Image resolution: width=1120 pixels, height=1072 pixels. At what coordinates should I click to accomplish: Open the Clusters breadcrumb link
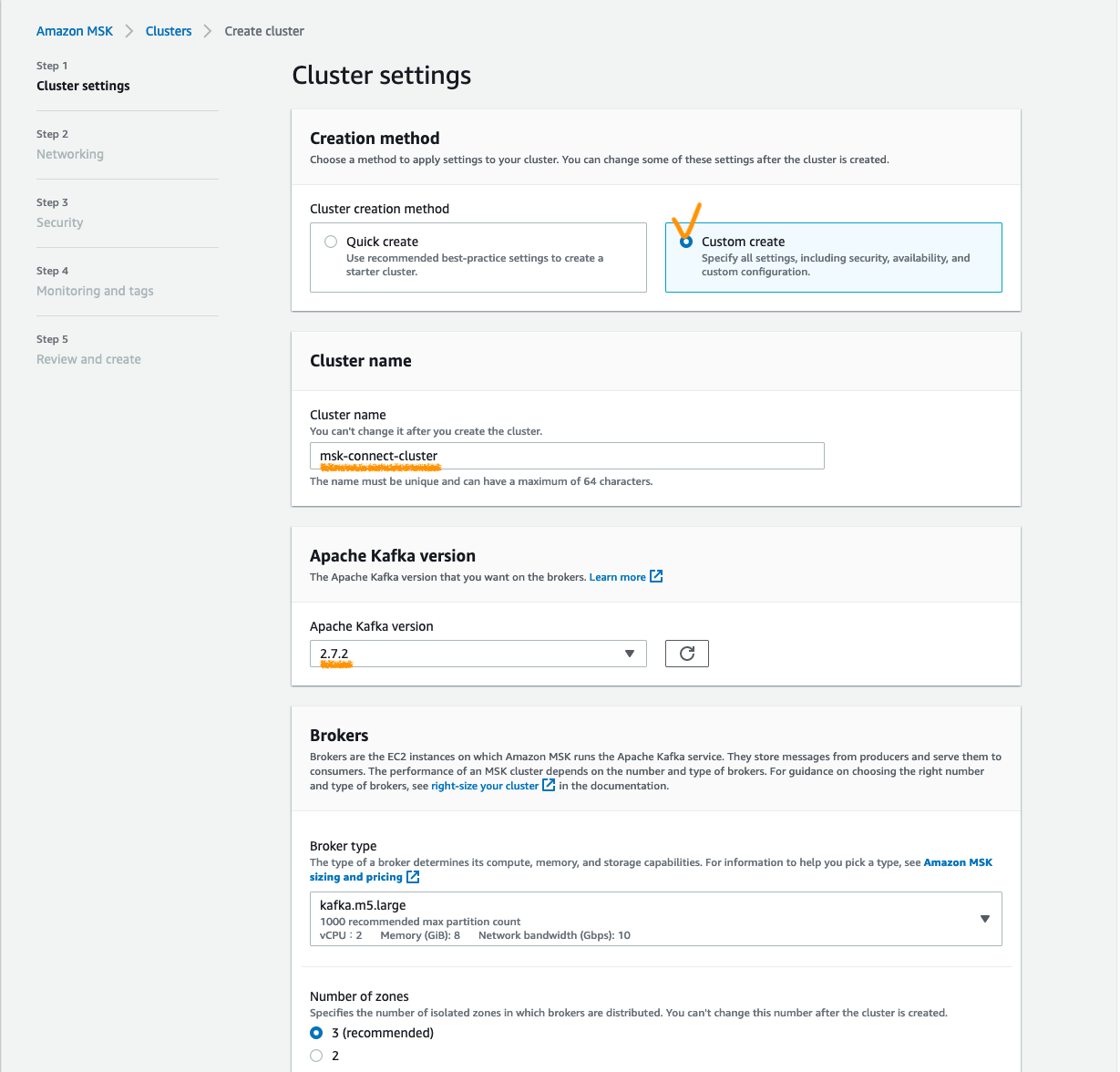[x=169, y=31]
